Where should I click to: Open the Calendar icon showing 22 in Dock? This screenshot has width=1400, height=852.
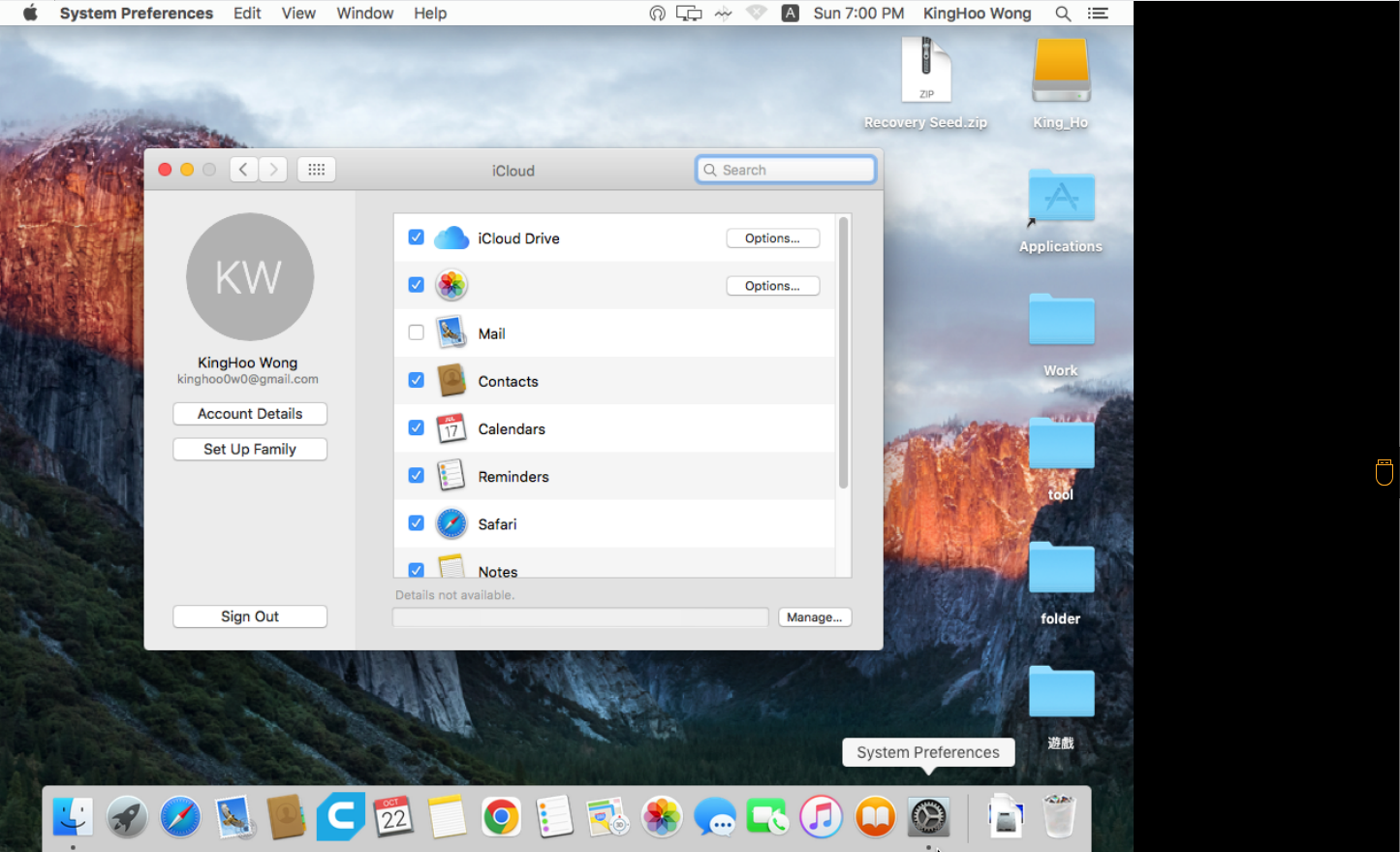click(393, 817)
